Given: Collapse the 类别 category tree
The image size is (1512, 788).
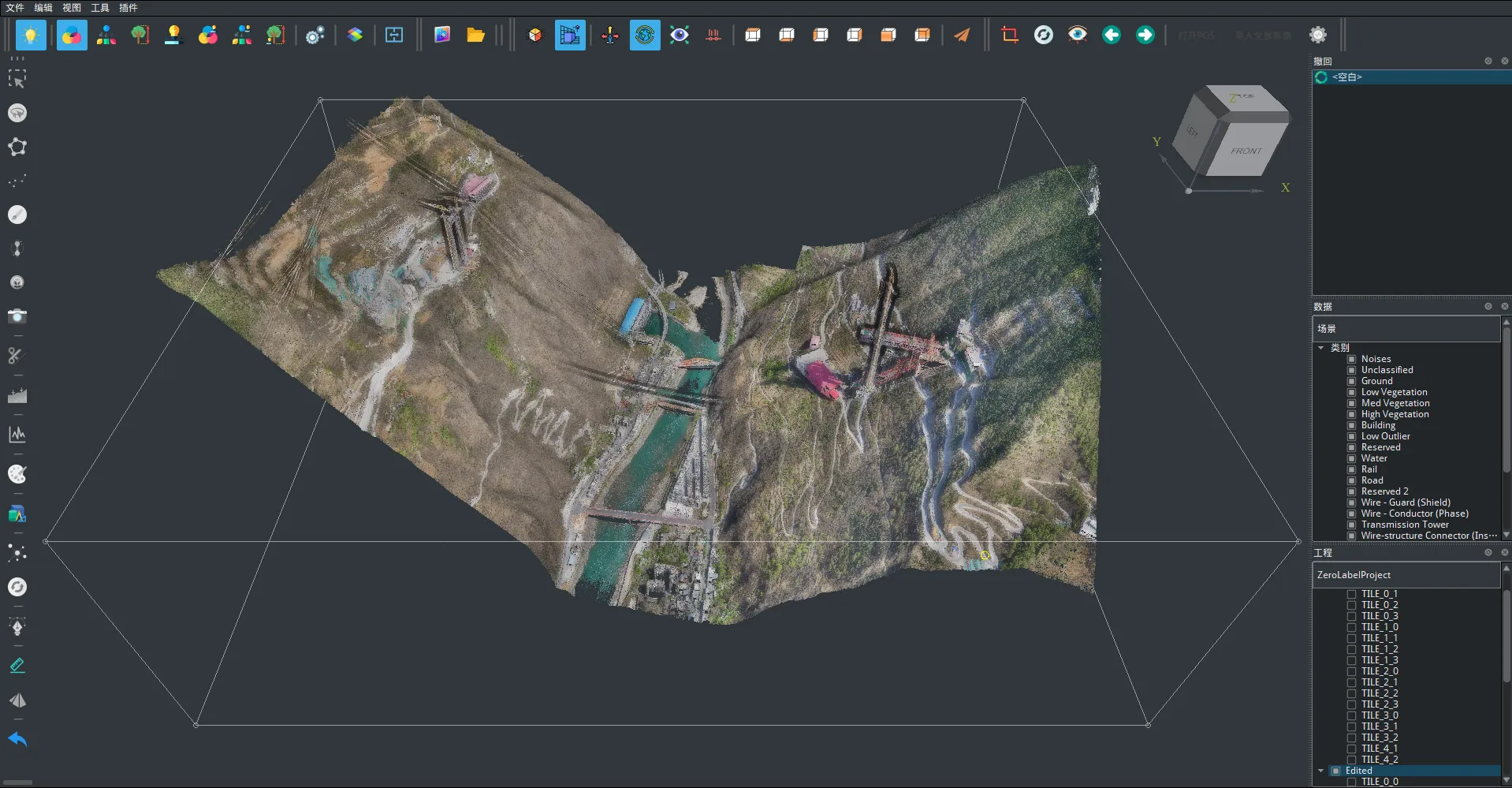Looking at the screenshot, I should (x=1321, y=348).
